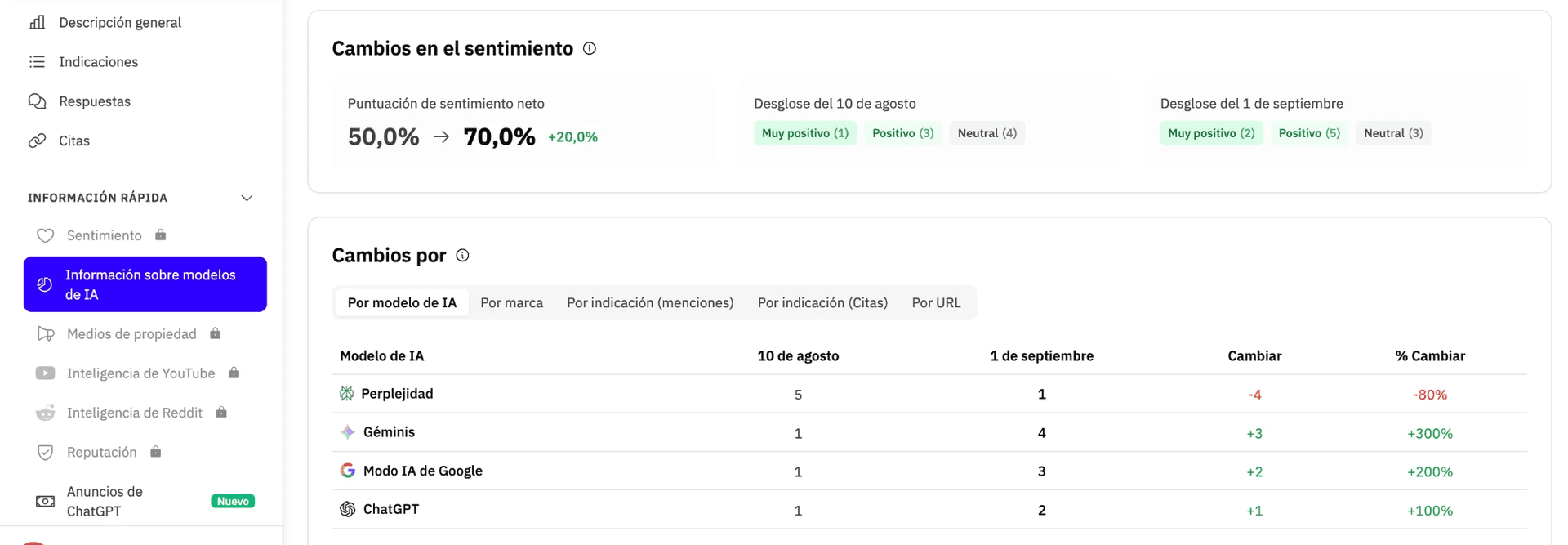Collapse the Información rápida section chevron
Screen dimensions: 1568x545
(x=247, y=199)
